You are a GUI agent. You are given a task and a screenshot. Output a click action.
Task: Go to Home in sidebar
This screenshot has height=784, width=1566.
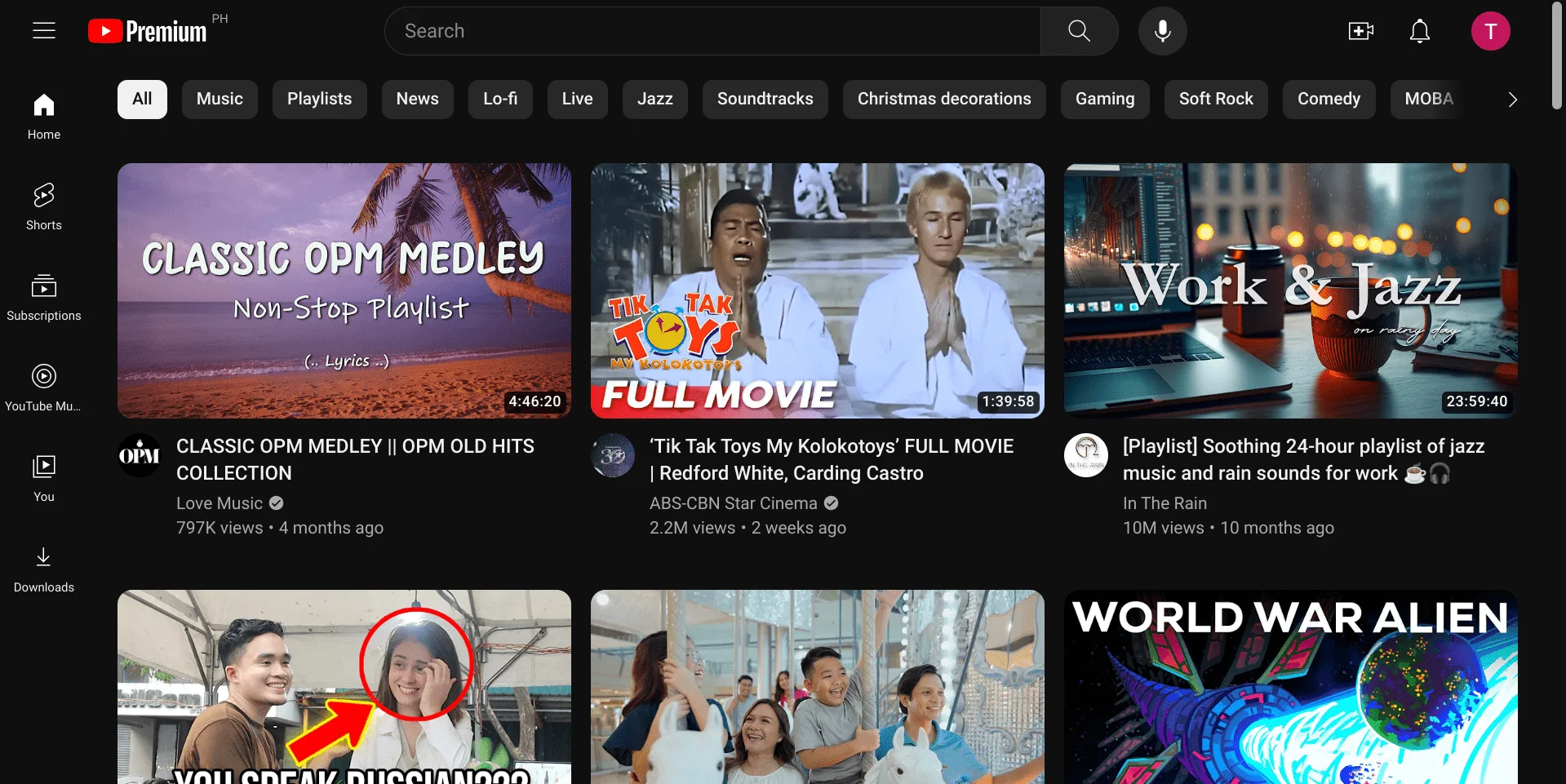pos(44,117)
